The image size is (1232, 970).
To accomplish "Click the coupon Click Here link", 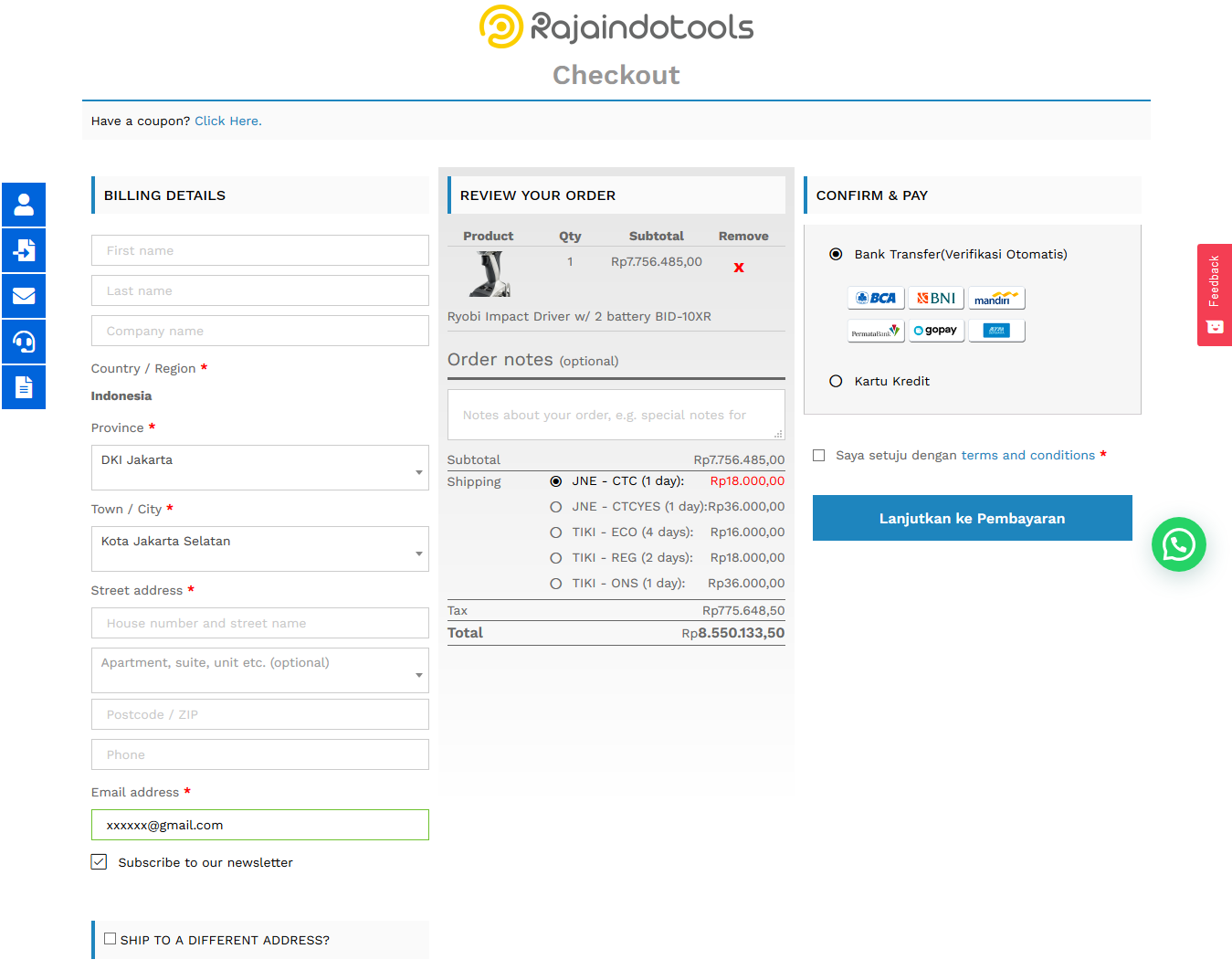I will 228,121.
